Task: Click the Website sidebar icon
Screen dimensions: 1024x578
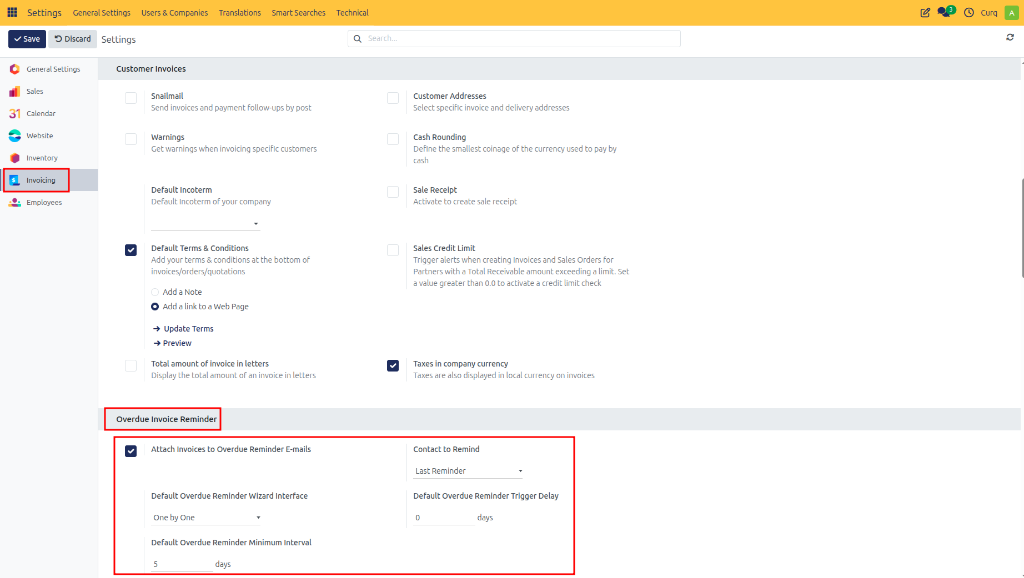Action: [14, 136]
